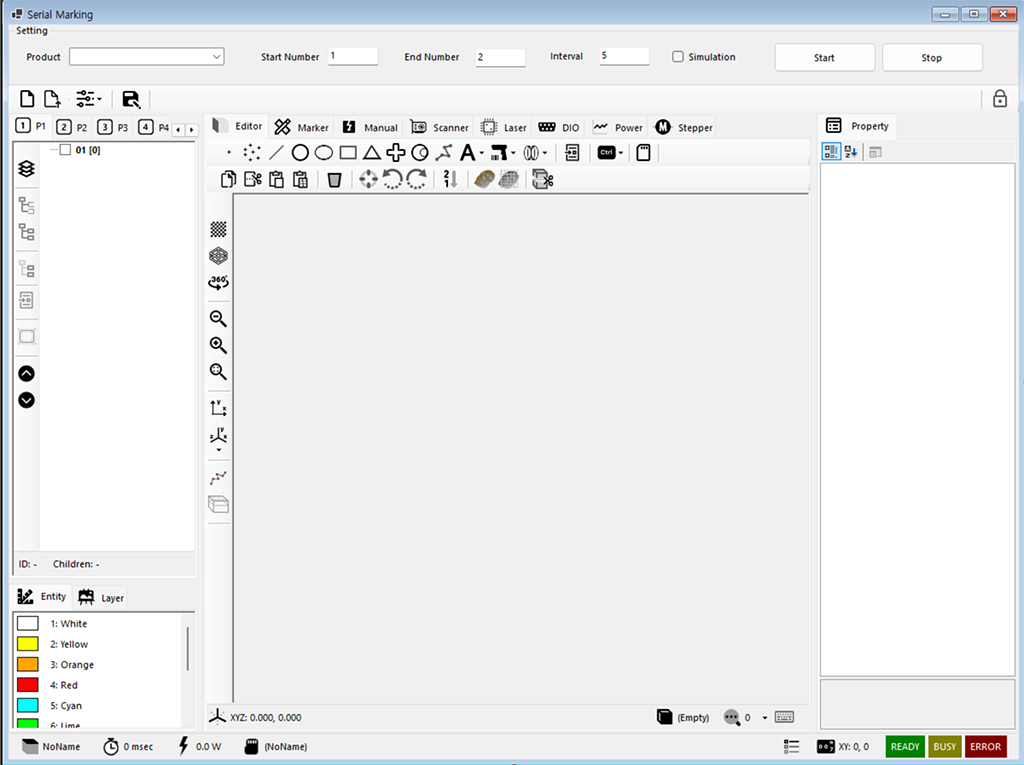Check the 01 [0] layer checkbox
Viewport: 1024px width, 765px height.
65,151
